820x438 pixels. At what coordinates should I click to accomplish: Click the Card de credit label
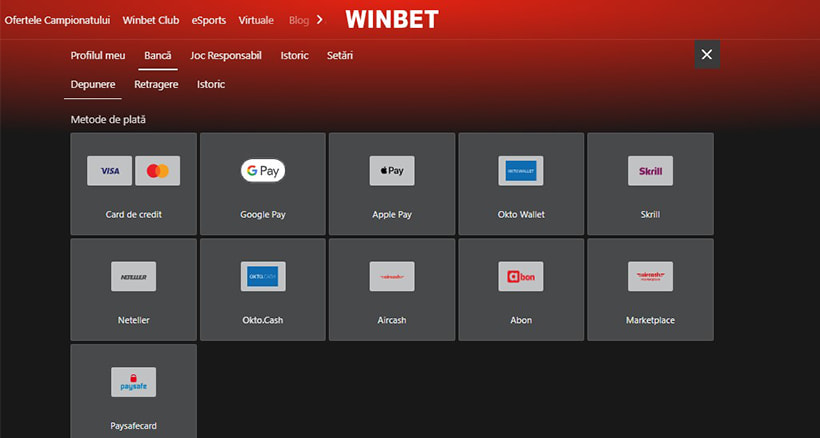point(133,214)
